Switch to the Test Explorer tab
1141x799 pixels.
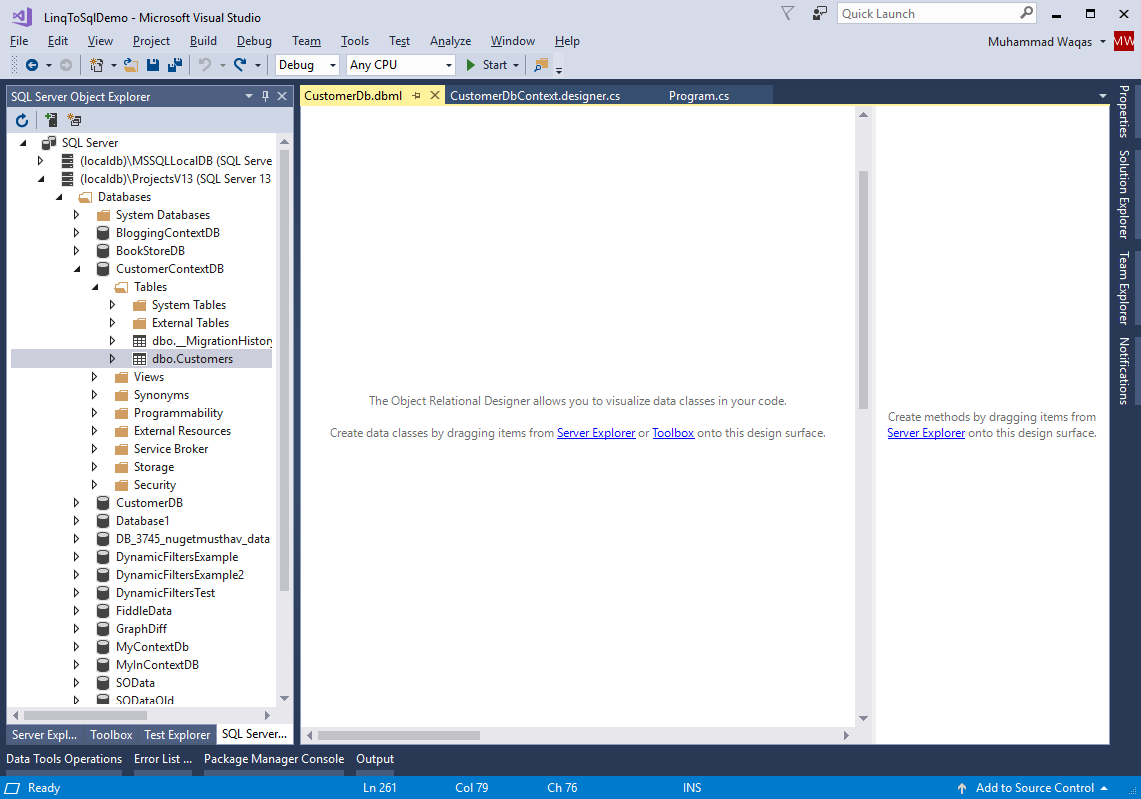(177, 735)
